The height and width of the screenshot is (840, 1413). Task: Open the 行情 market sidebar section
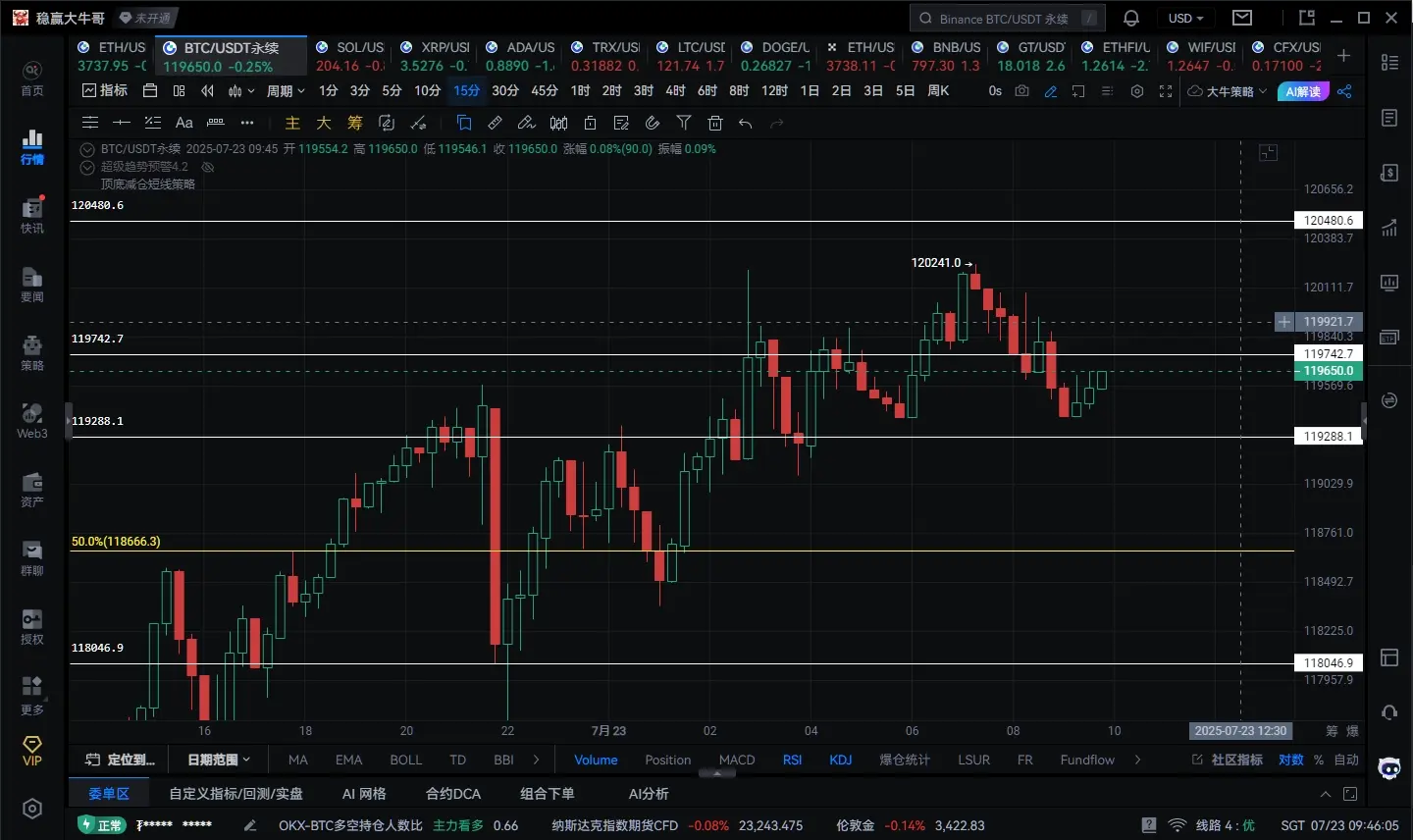(32, 146)
